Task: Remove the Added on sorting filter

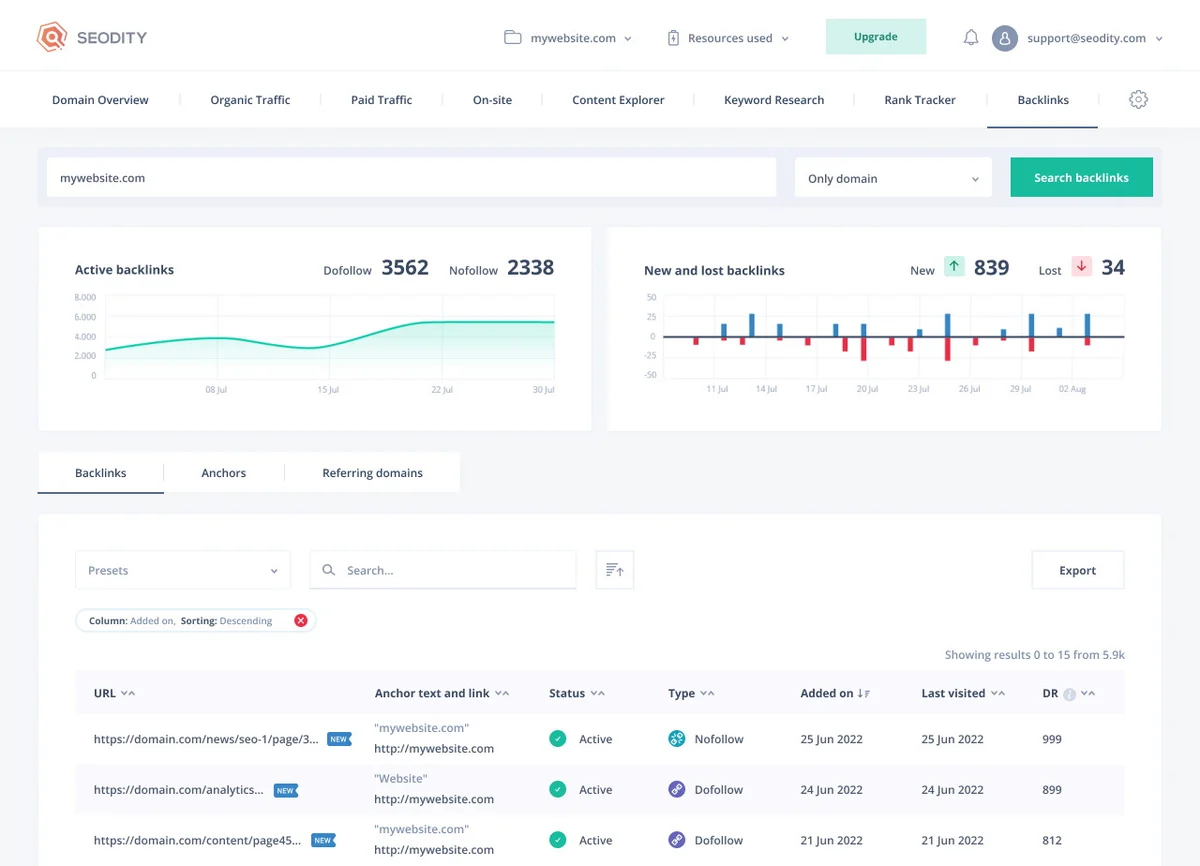Action: point(301,621)
